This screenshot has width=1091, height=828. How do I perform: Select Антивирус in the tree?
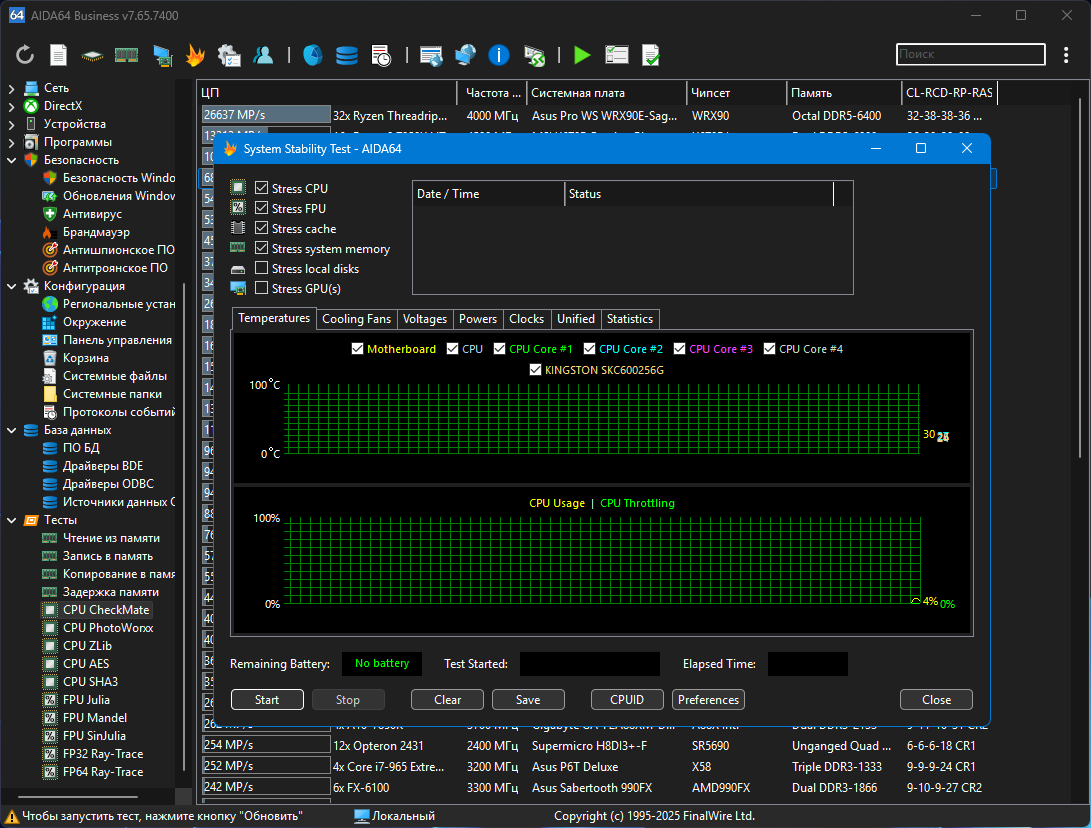pyautogui.click(x=93, y=214)
